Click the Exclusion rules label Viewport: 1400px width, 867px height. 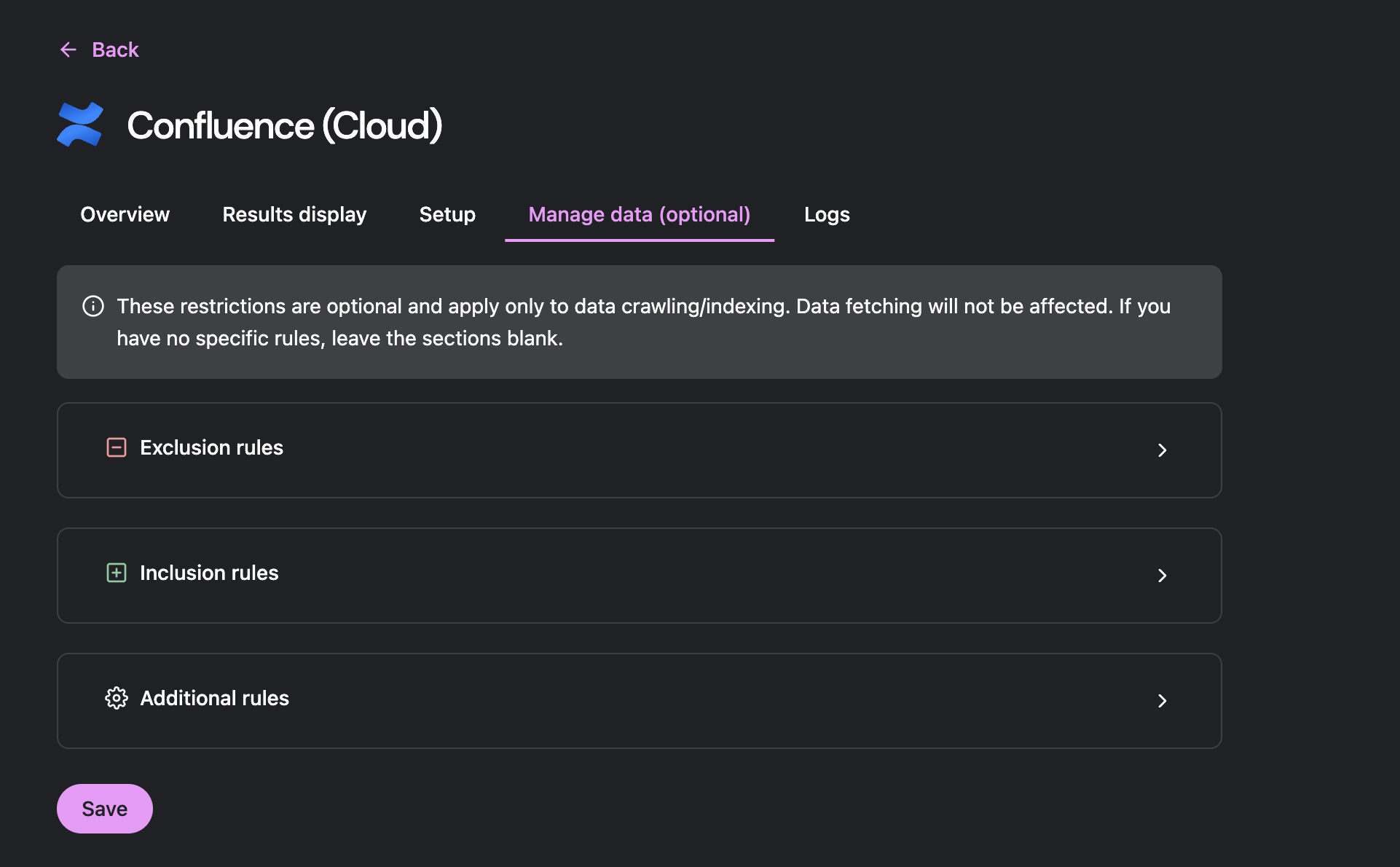211,447
